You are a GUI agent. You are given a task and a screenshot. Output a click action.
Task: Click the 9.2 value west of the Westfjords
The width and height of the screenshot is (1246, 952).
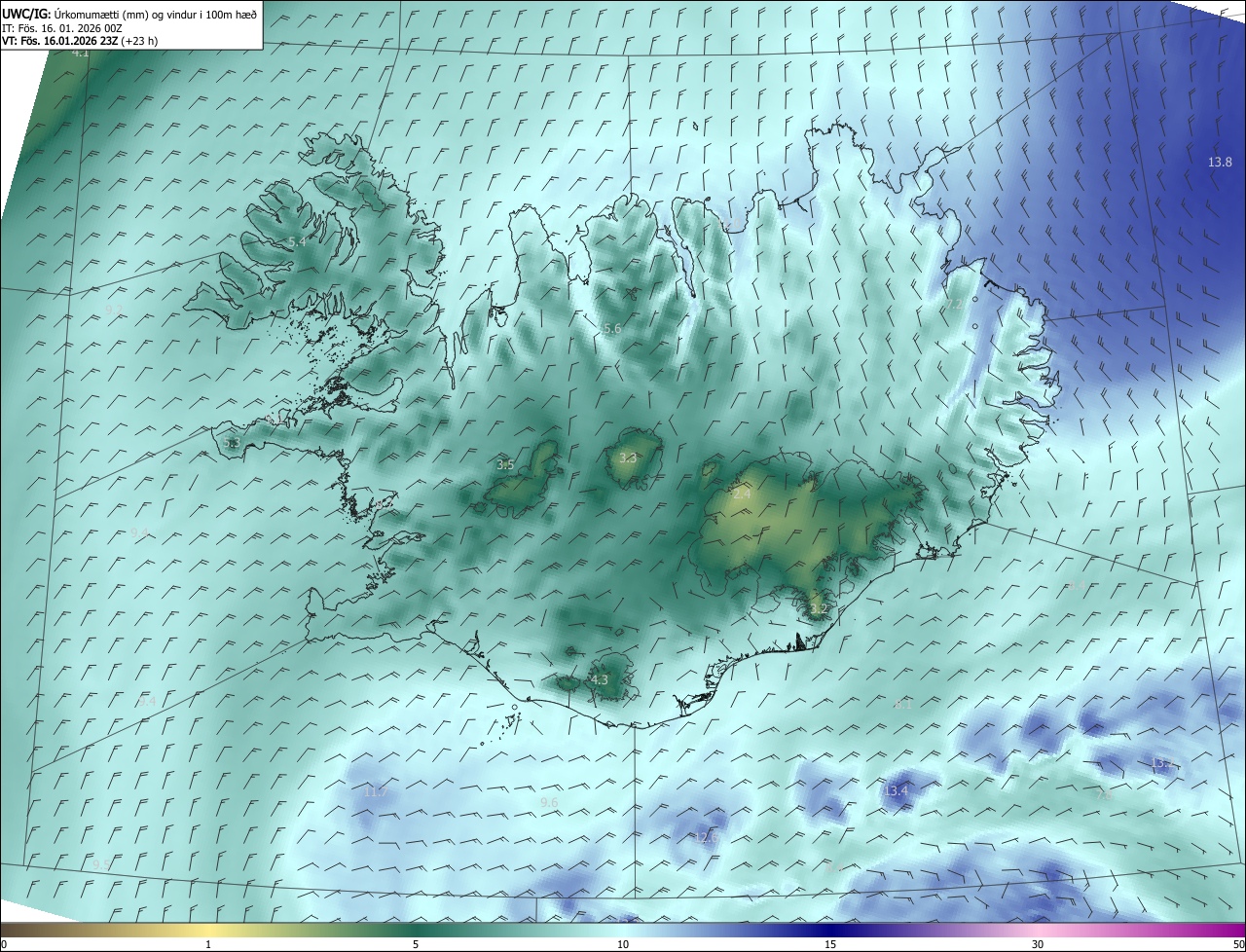[113, 310]
